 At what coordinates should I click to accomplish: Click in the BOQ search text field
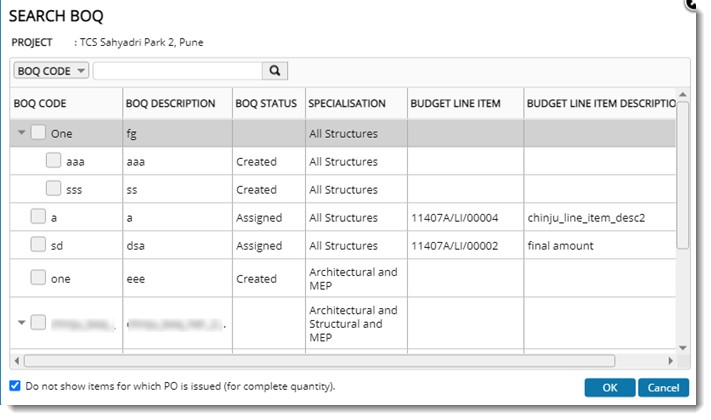coord(177,71)
